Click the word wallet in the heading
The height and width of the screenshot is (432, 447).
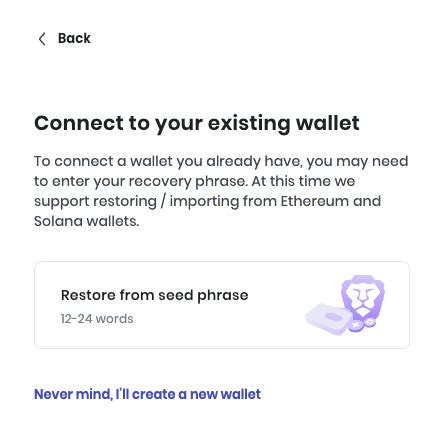(x=328, y=123)
